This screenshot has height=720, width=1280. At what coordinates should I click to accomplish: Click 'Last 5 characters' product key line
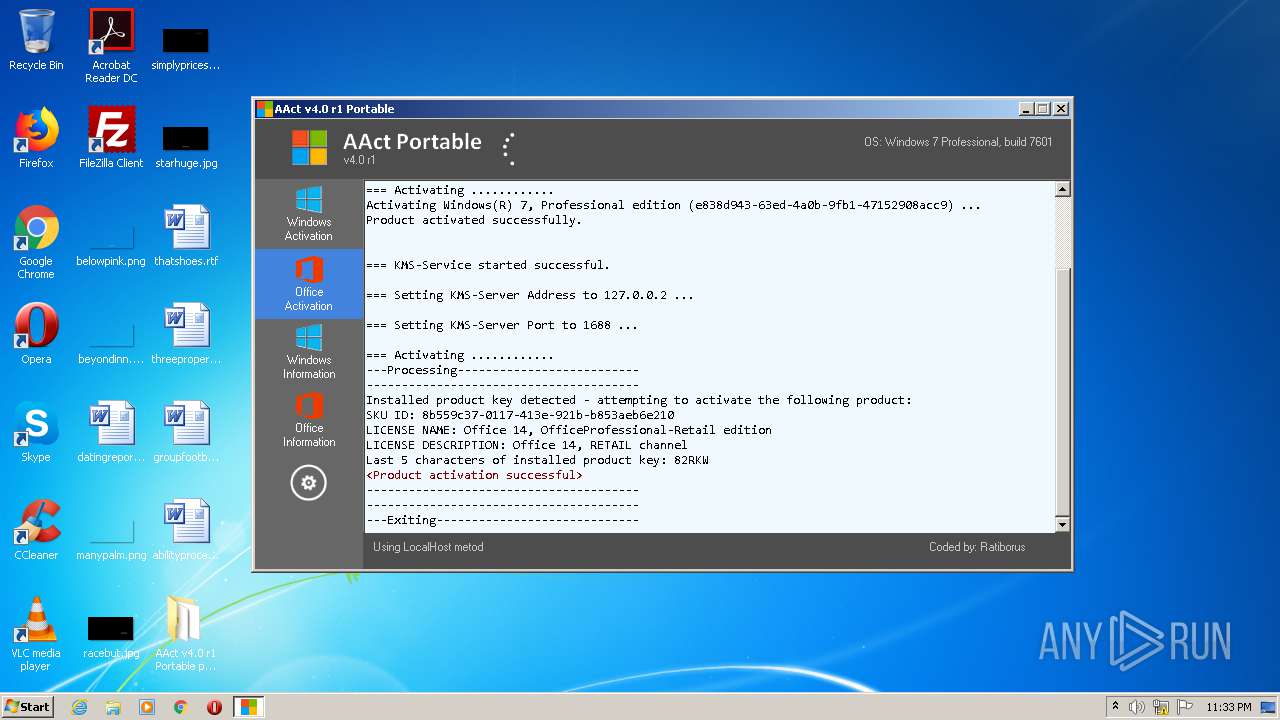537,460
